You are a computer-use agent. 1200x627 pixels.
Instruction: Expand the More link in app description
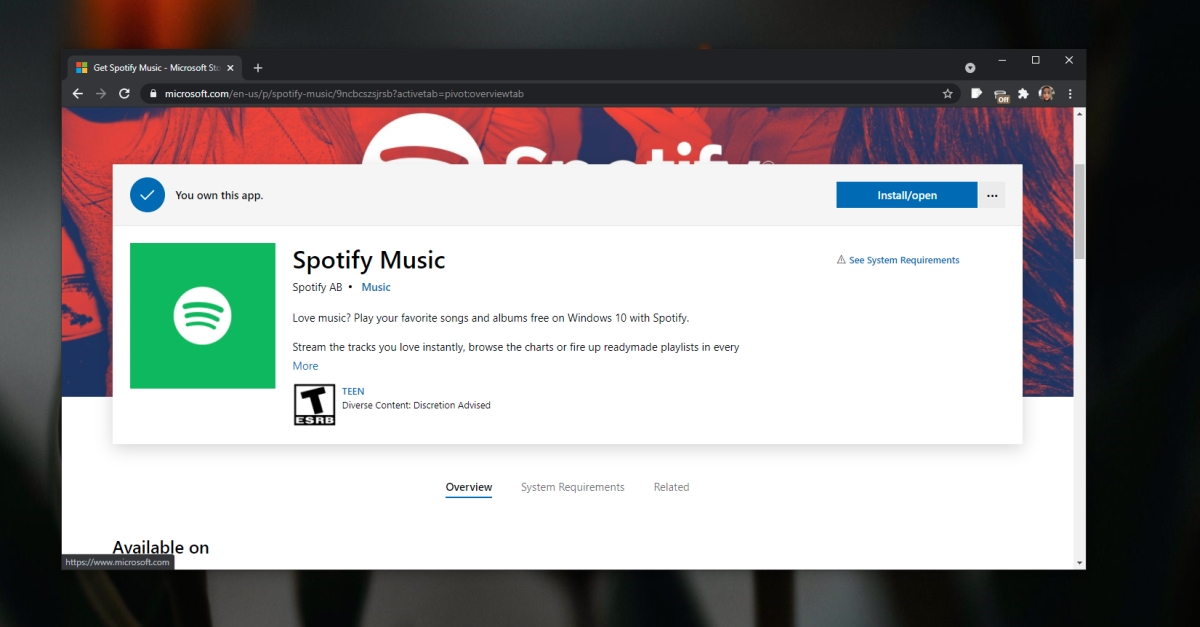305,365
